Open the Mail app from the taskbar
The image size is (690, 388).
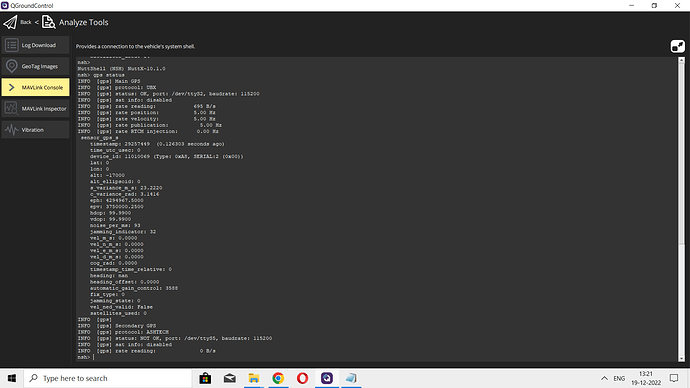click(x=230, y=378)
